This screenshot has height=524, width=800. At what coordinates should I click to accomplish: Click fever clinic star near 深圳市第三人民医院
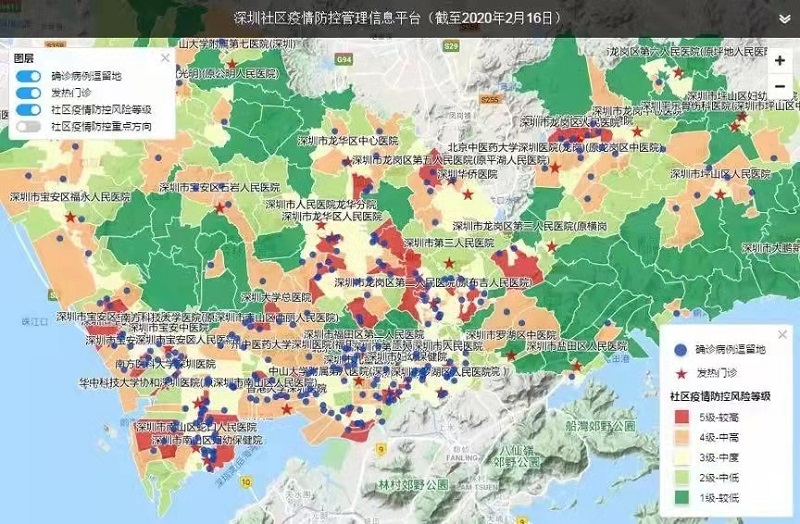coord(451,263)
